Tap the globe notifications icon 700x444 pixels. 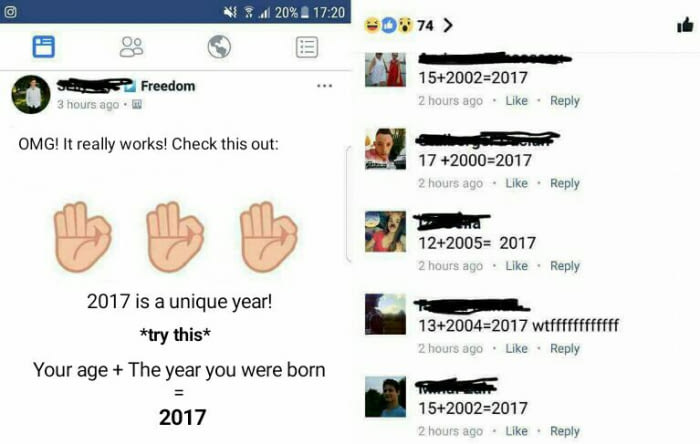pos(219,47)
